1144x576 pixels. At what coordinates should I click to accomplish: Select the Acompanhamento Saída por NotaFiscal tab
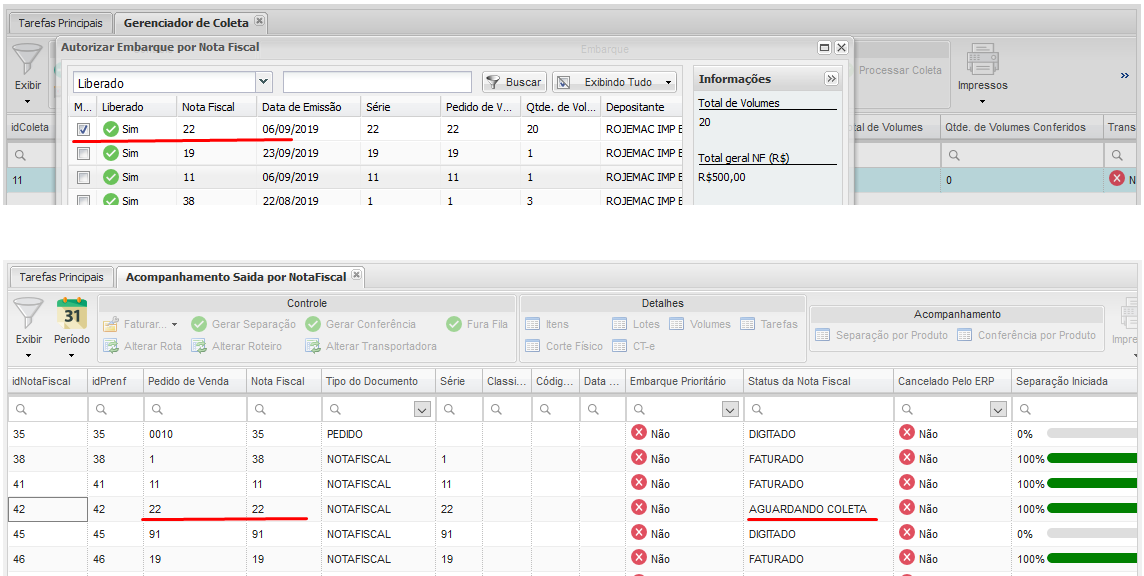(236, 276)
